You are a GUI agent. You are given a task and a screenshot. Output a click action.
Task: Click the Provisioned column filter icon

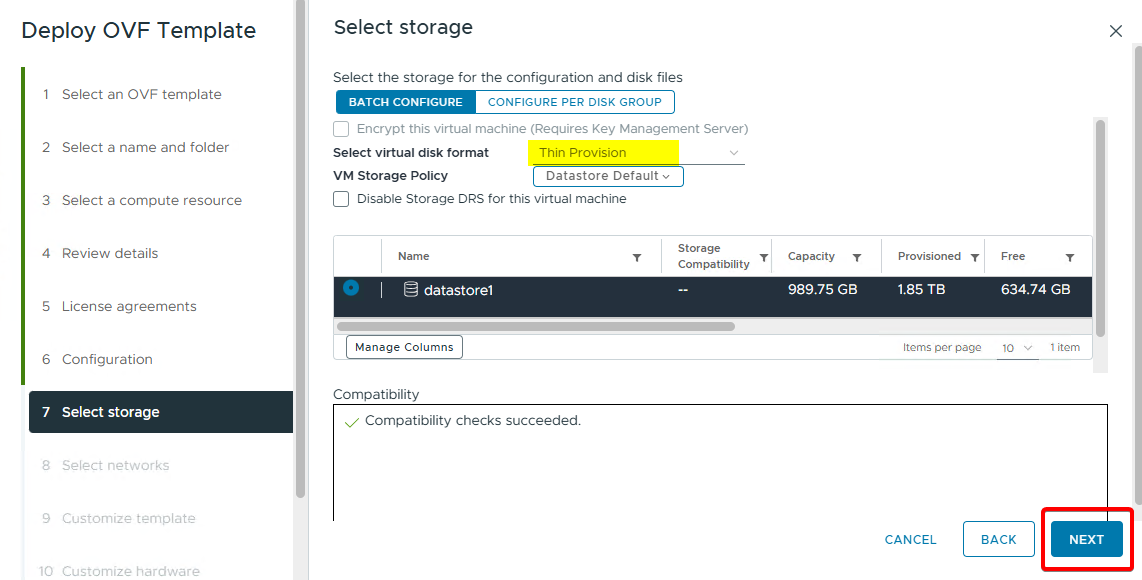point(975,258)
